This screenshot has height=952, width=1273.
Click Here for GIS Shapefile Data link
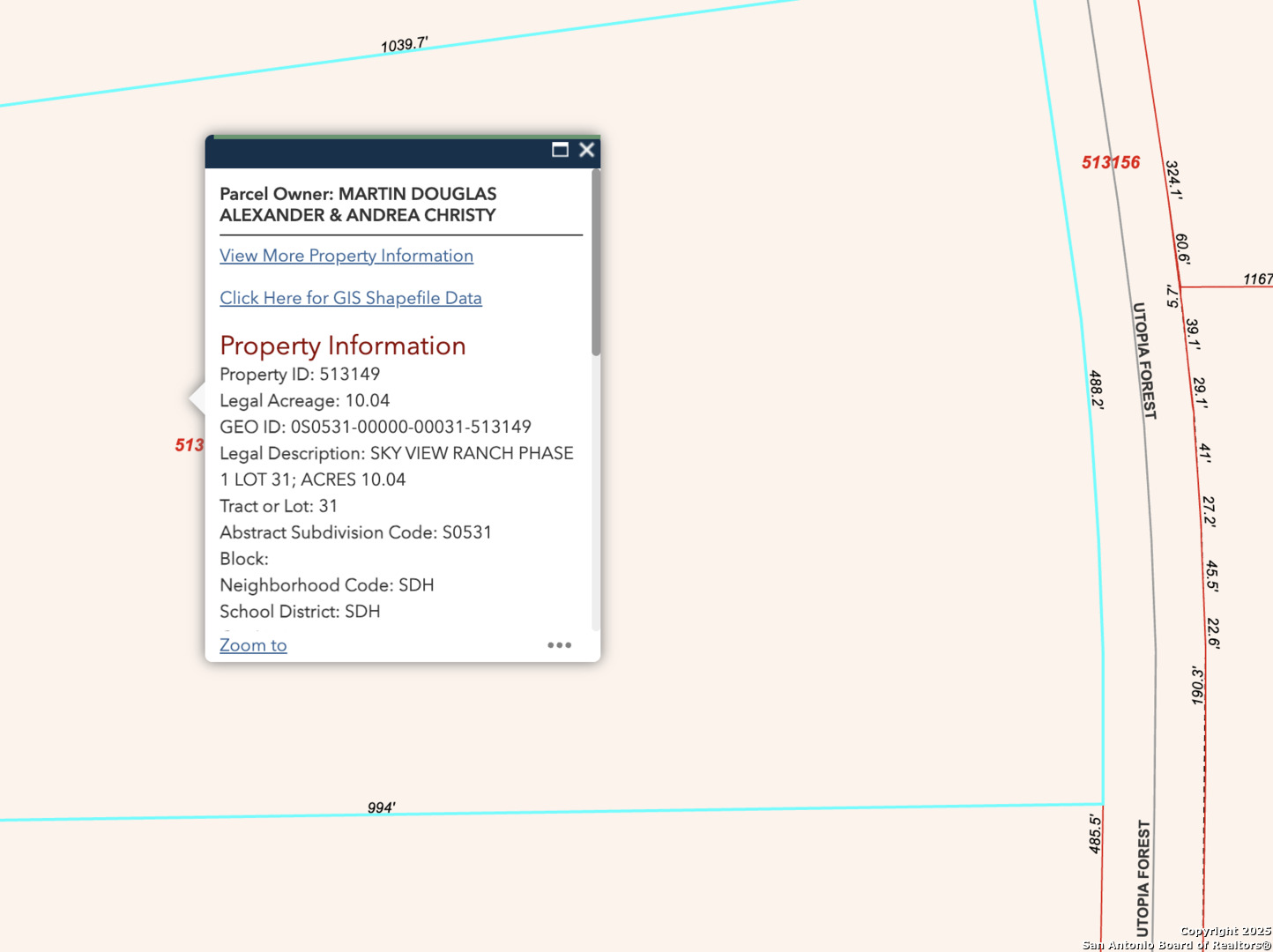(351, 298)
